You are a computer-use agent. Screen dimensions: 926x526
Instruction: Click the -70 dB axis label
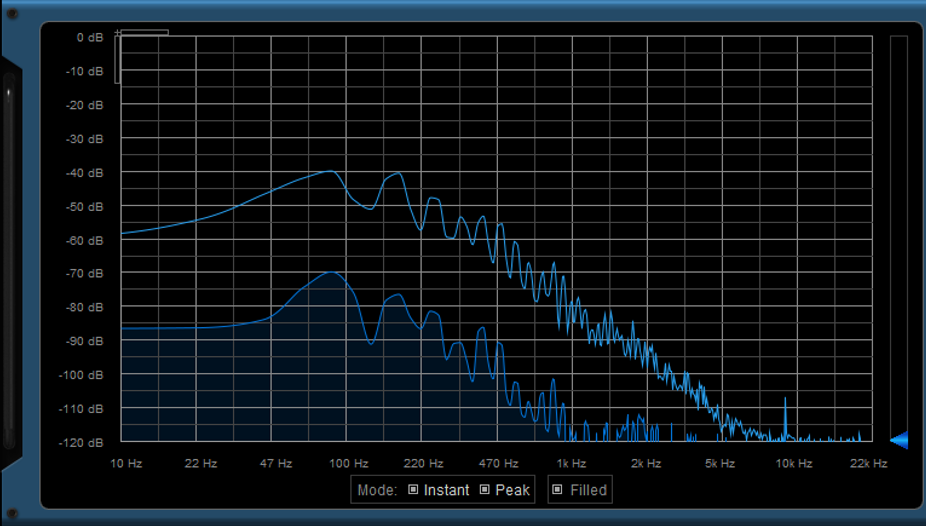[84, 273]
